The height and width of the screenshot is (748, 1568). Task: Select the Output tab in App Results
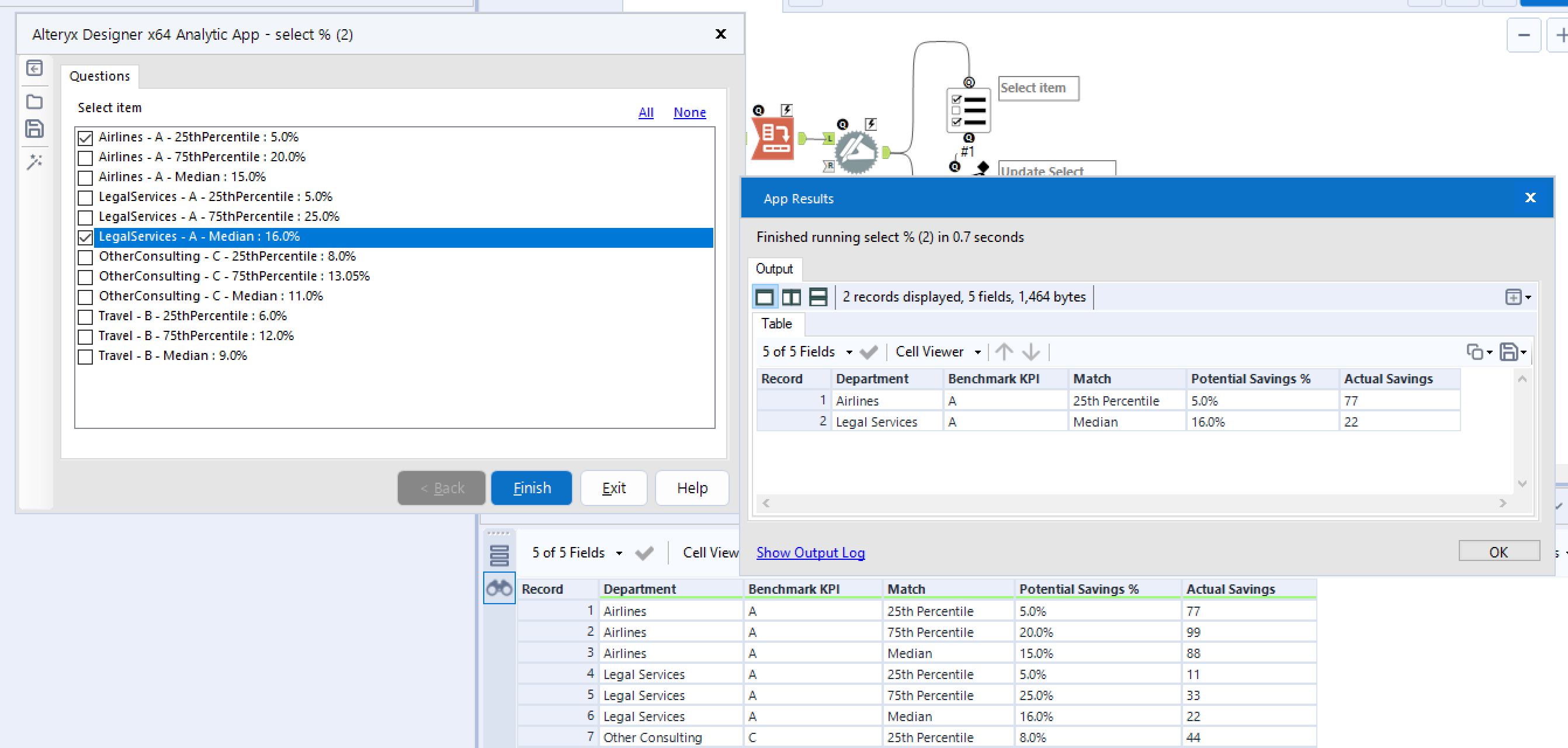point(774,269)
